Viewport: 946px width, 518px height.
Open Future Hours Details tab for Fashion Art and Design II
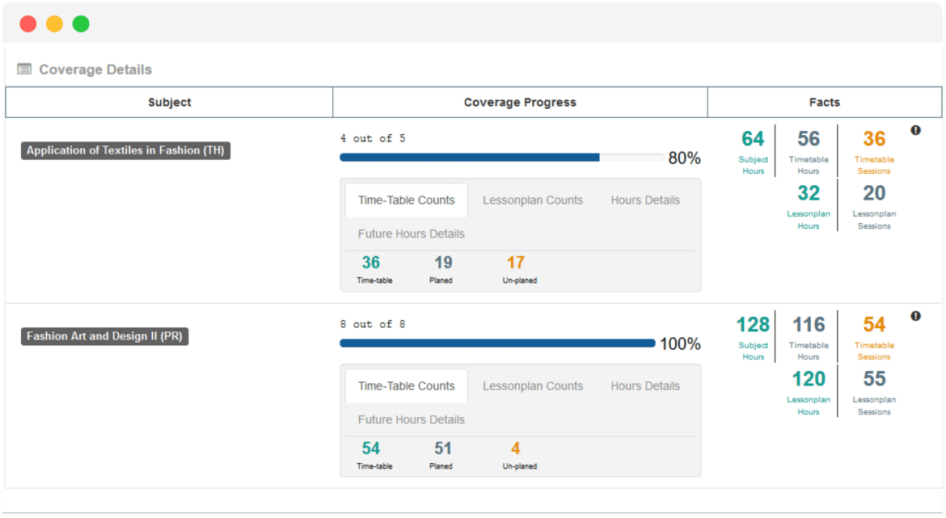pyautogui.click(x=411, y=420)
